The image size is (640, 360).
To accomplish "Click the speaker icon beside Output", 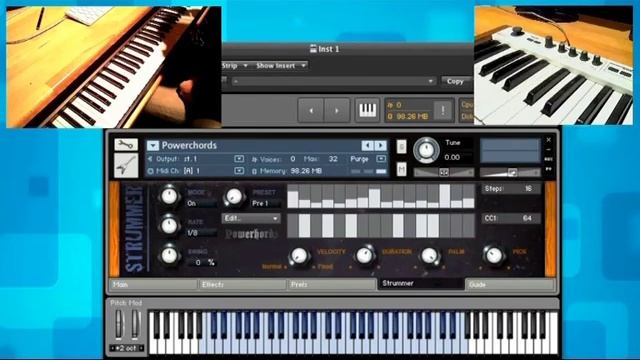I will pyautogui.click(x=150, y=159).
